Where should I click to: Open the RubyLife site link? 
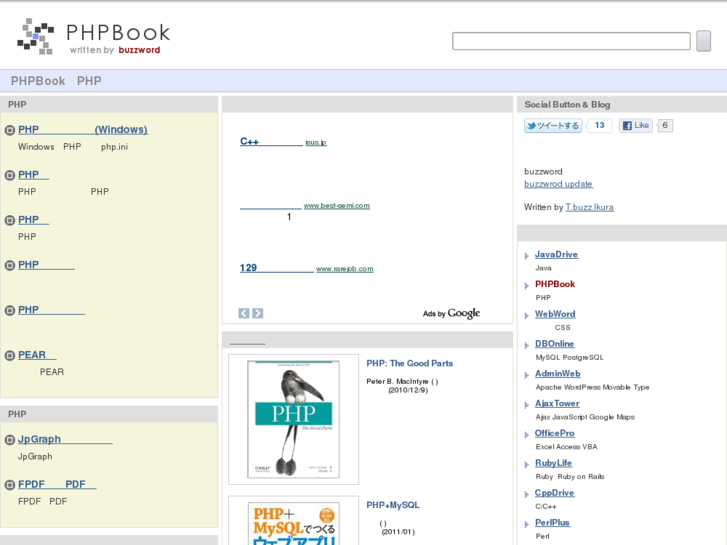[554, 463]
